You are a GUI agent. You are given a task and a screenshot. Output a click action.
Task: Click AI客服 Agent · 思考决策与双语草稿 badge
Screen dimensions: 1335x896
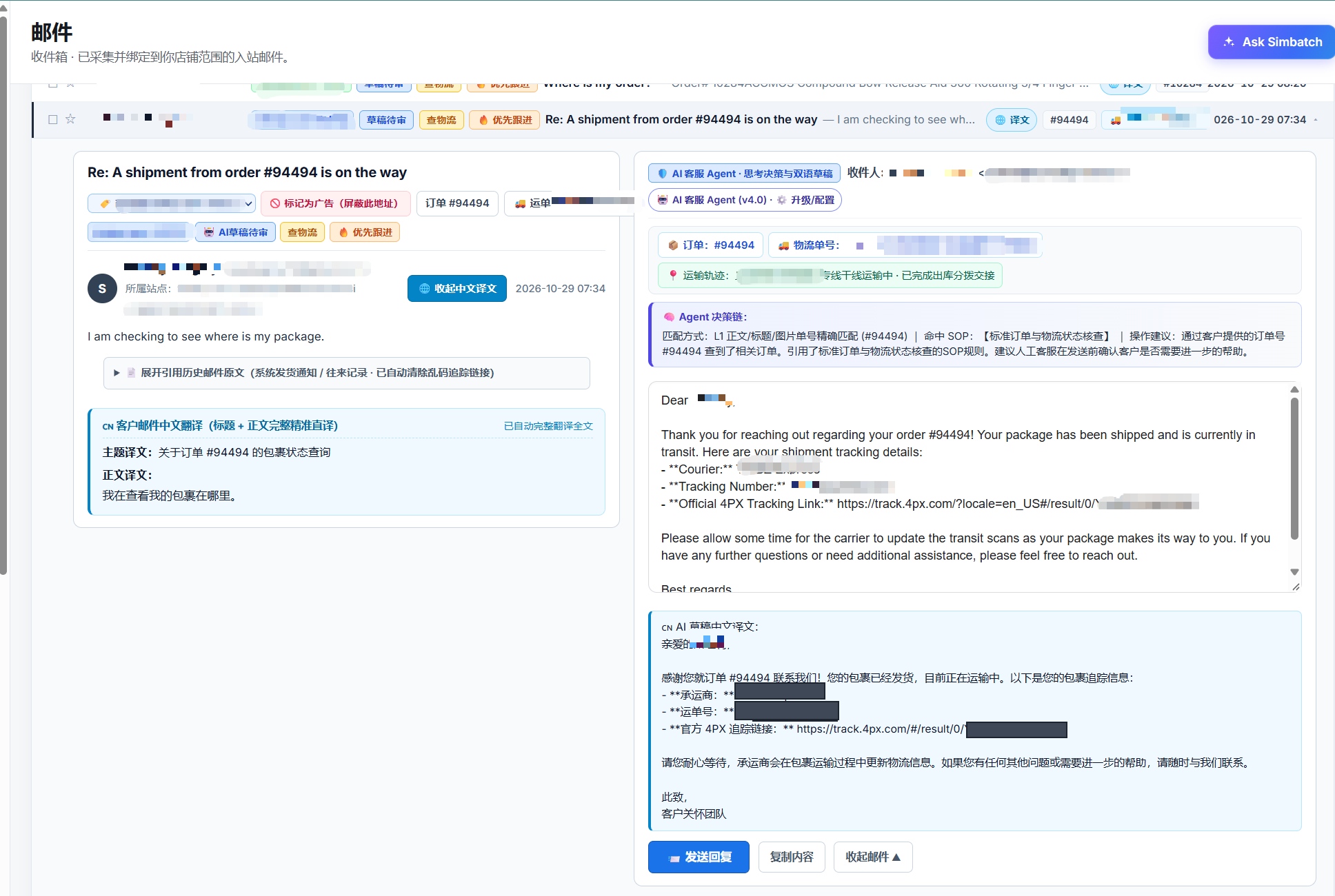[x=744, y=173]
